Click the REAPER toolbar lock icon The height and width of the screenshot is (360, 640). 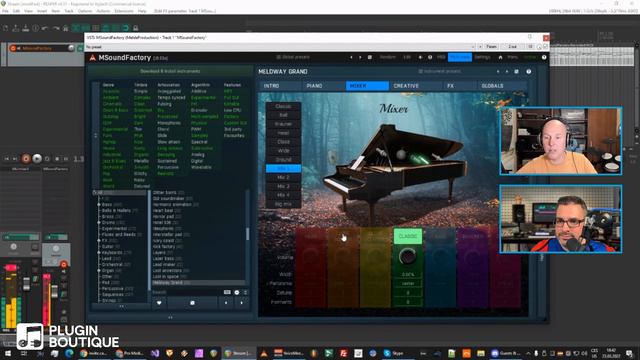pos(136,28)
